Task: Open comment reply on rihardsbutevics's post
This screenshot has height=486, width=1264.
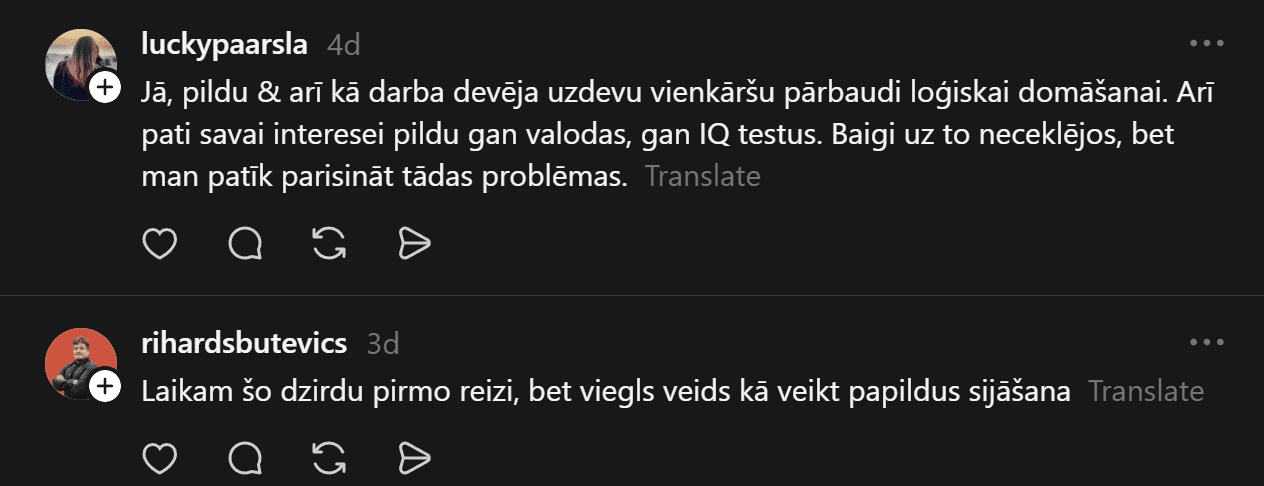Action: point(245,458)
